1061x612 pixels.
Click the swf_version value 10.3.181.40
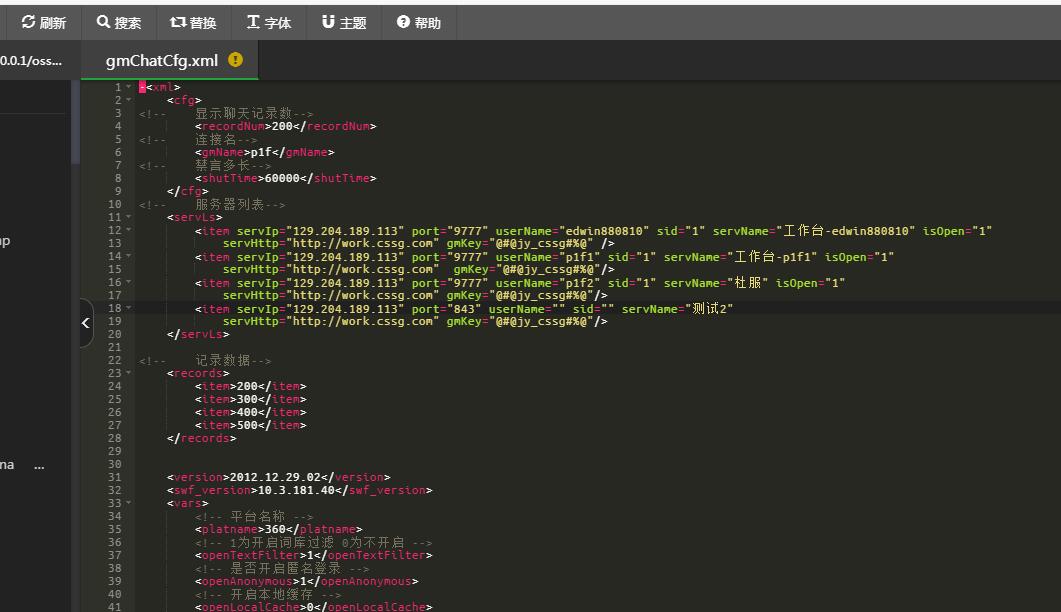(296, 490)
